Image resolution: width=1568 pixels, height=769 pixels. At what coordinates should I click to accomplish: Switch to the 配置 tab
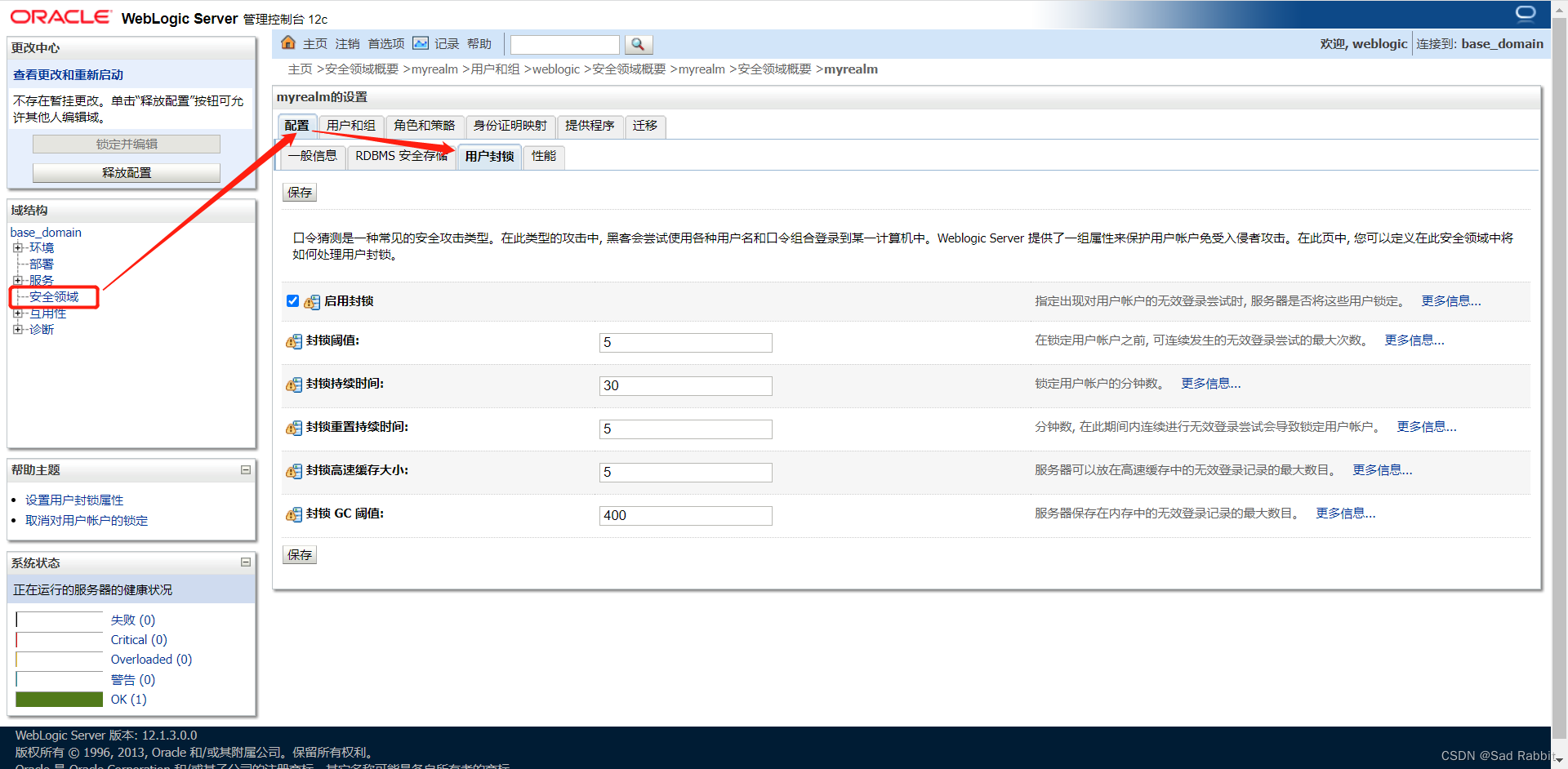(x=296, y=126)
